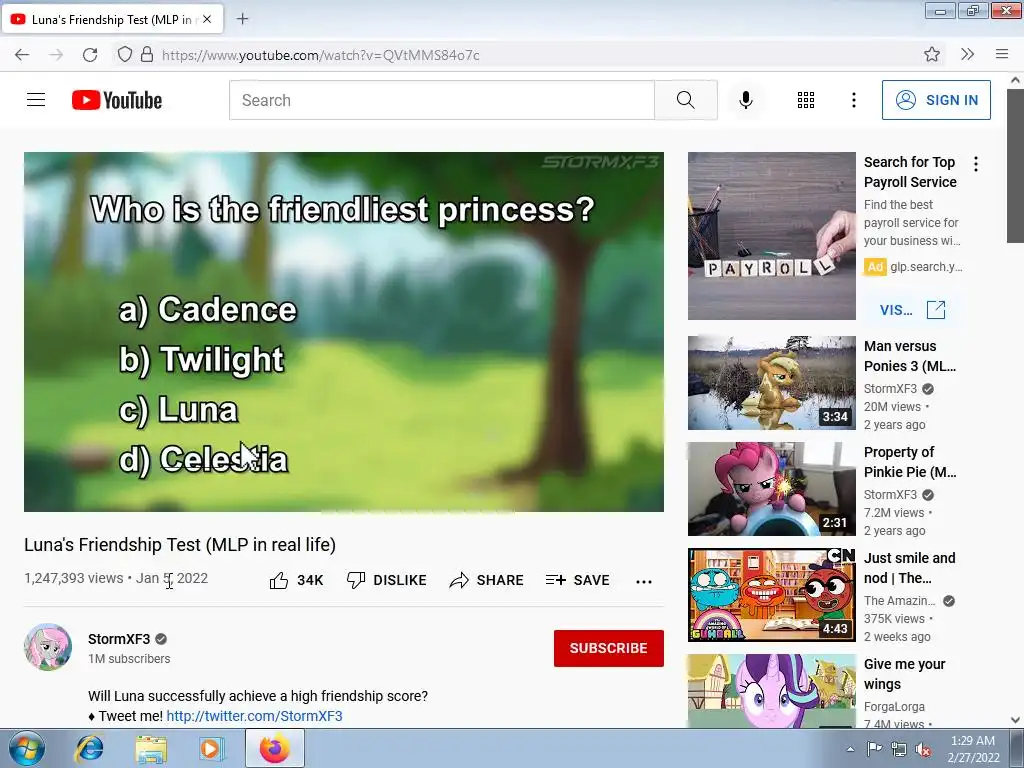
Task: Open the Windows Start menu
Action: 26,748
